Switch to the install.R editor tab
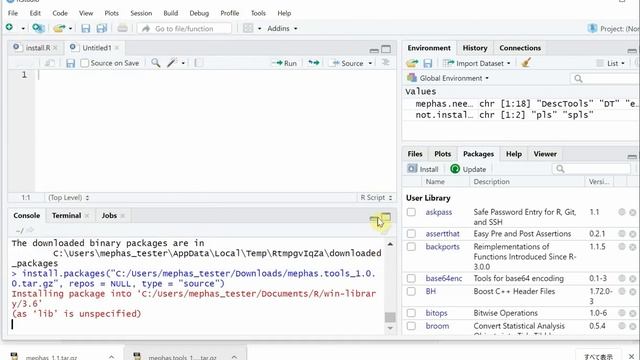The width and height of the screenshot is (640, 360). 37,48
